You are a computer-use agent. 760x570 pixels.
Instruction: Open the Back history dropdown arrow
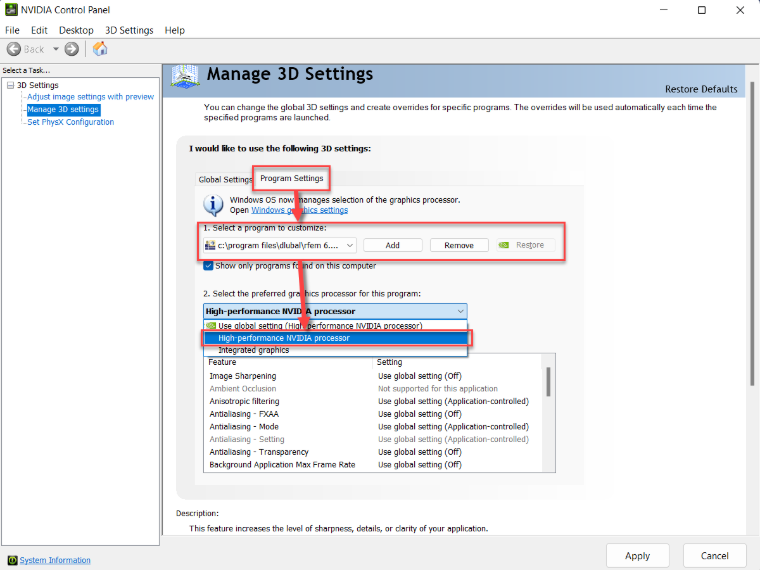[56, 49]
